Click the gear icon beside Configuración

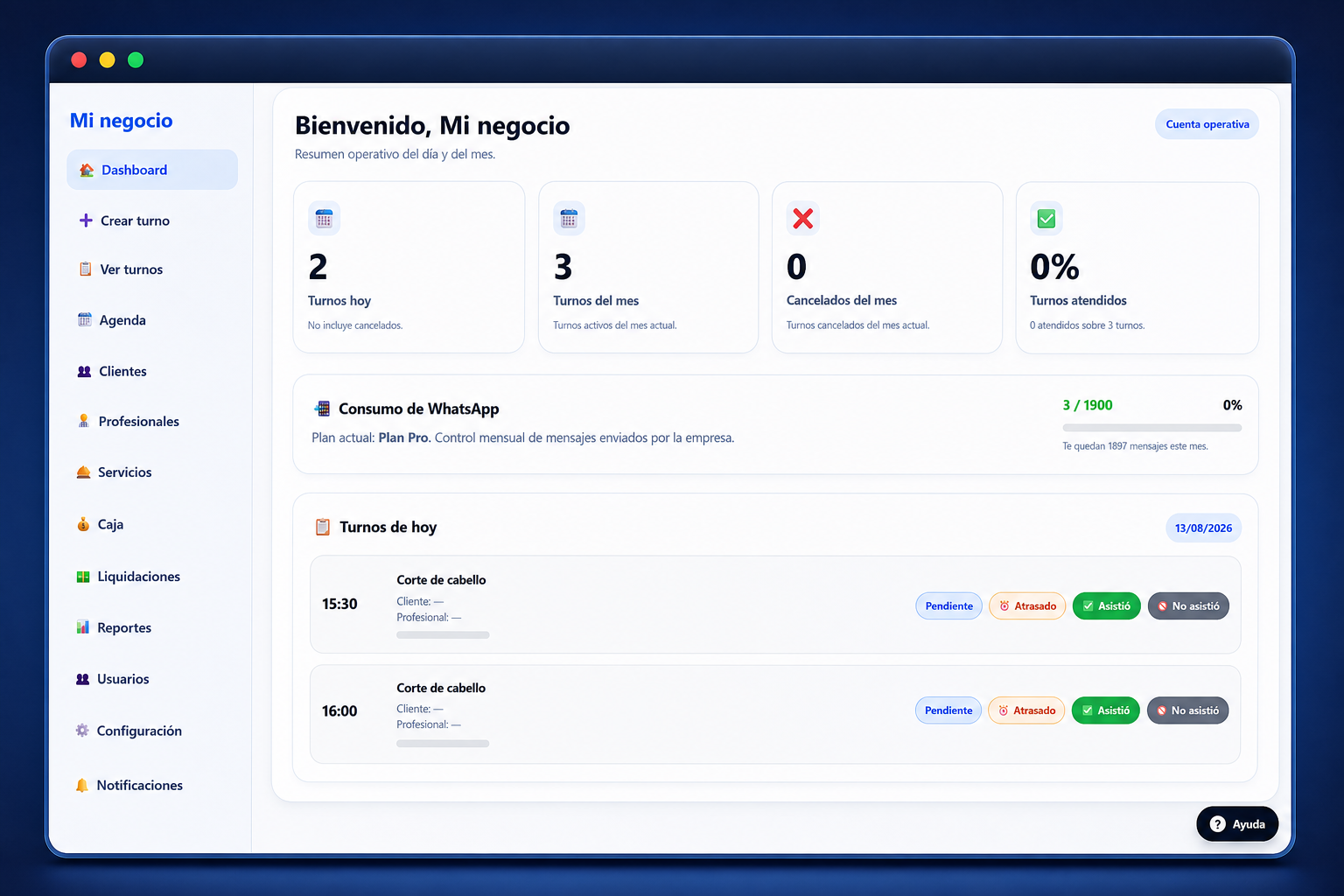82,731
